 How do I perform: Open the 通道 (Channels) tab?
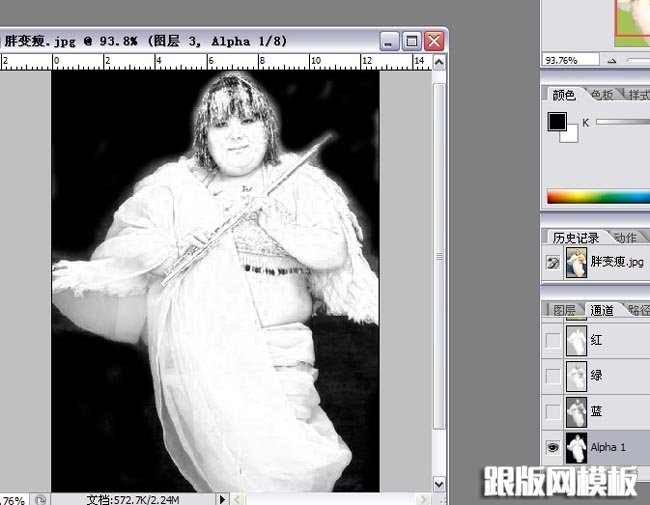pos(602,310)
